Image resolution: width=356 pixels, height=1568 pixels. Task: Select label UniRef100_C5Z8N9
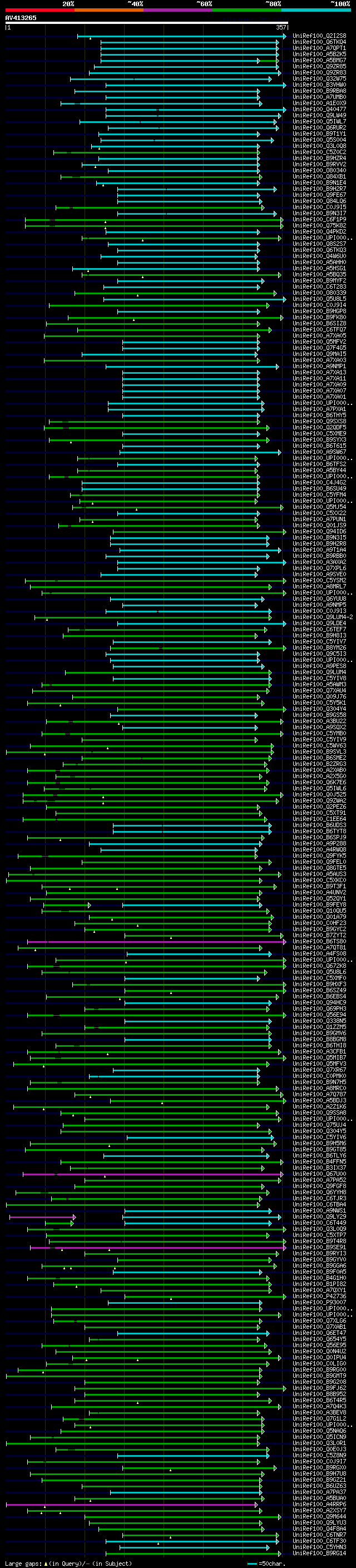319,1456
